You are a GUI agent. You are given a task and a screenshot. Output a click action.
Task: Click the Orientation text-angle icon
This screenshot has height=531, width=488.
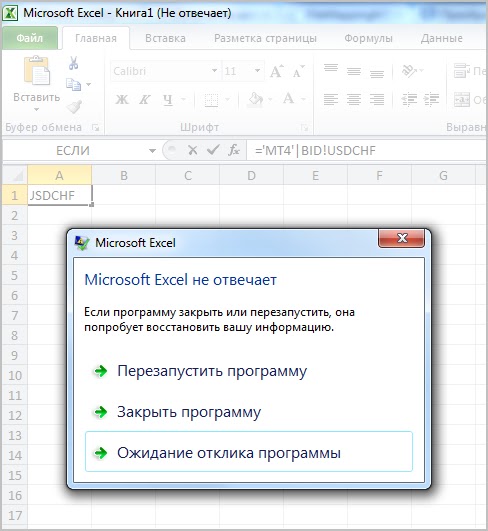[409, 71]
